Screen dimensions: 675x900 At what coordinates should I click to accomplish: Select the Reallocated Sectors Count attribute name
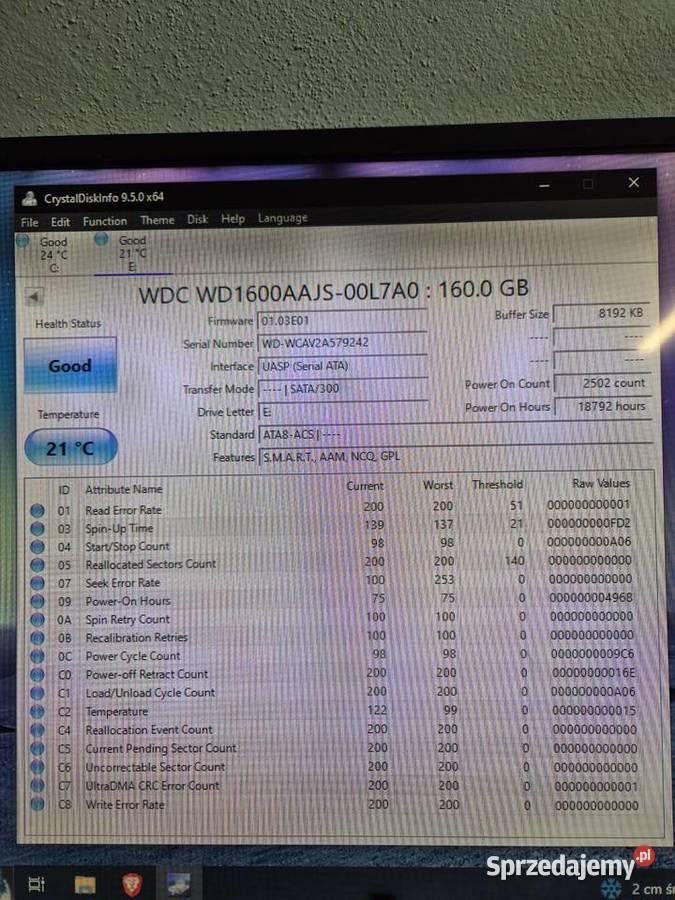click(x=151, y=564)
